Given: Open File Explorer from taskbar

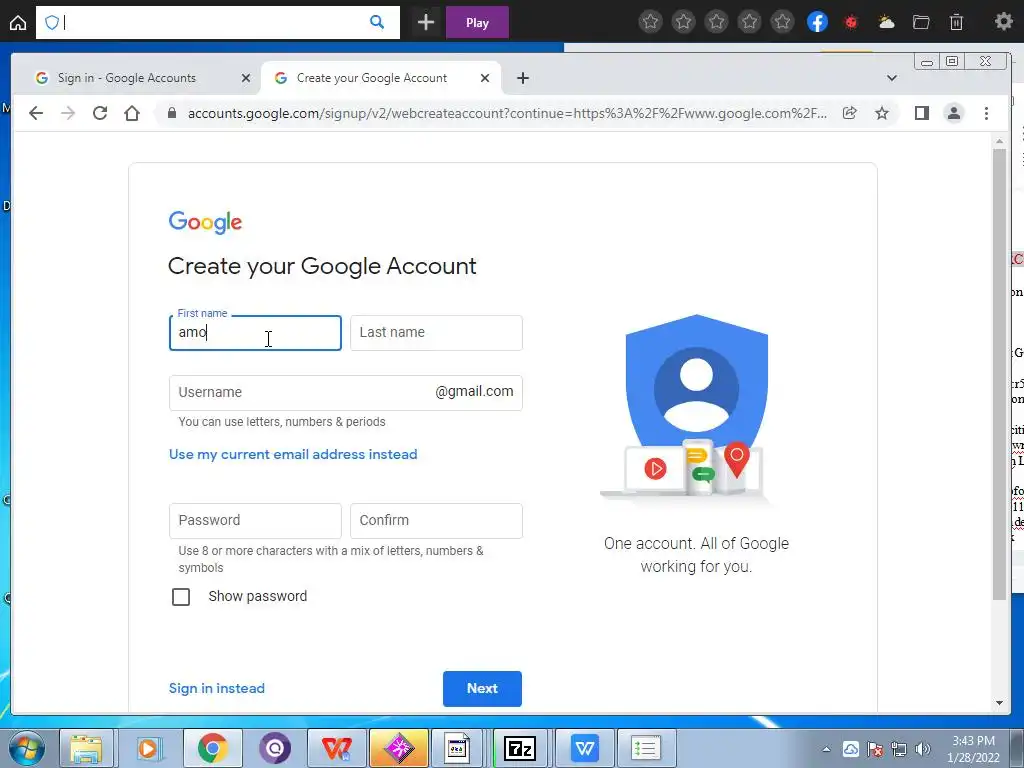Looking at the screenshot, I should (86, 748).
